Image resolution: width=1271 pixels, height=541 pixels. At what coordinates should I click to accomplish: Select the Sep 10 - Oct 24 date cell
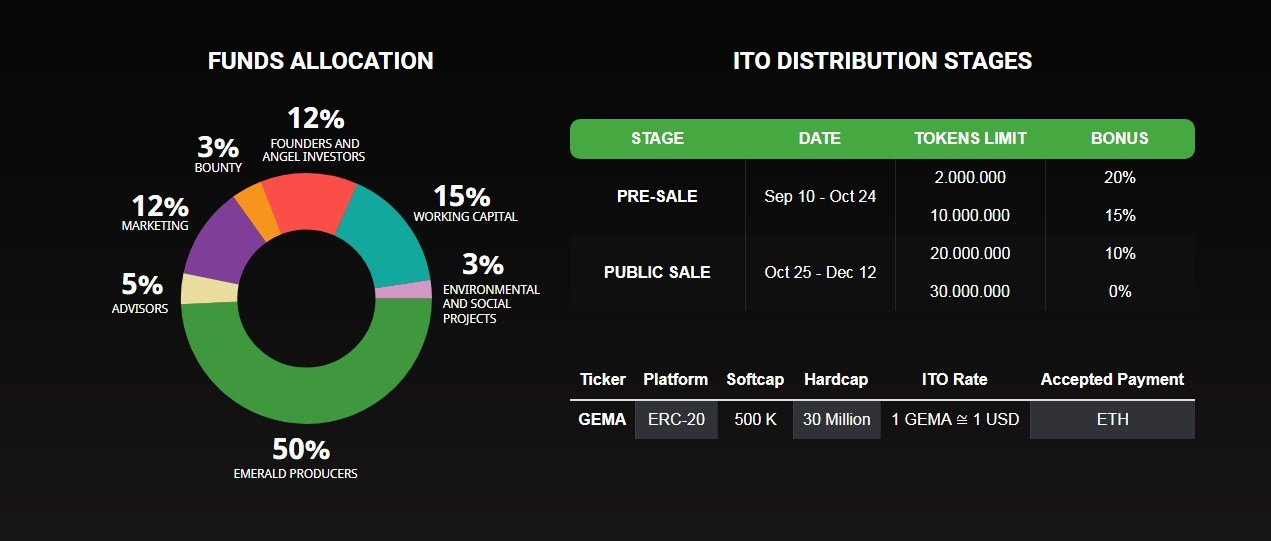[820, 196]
